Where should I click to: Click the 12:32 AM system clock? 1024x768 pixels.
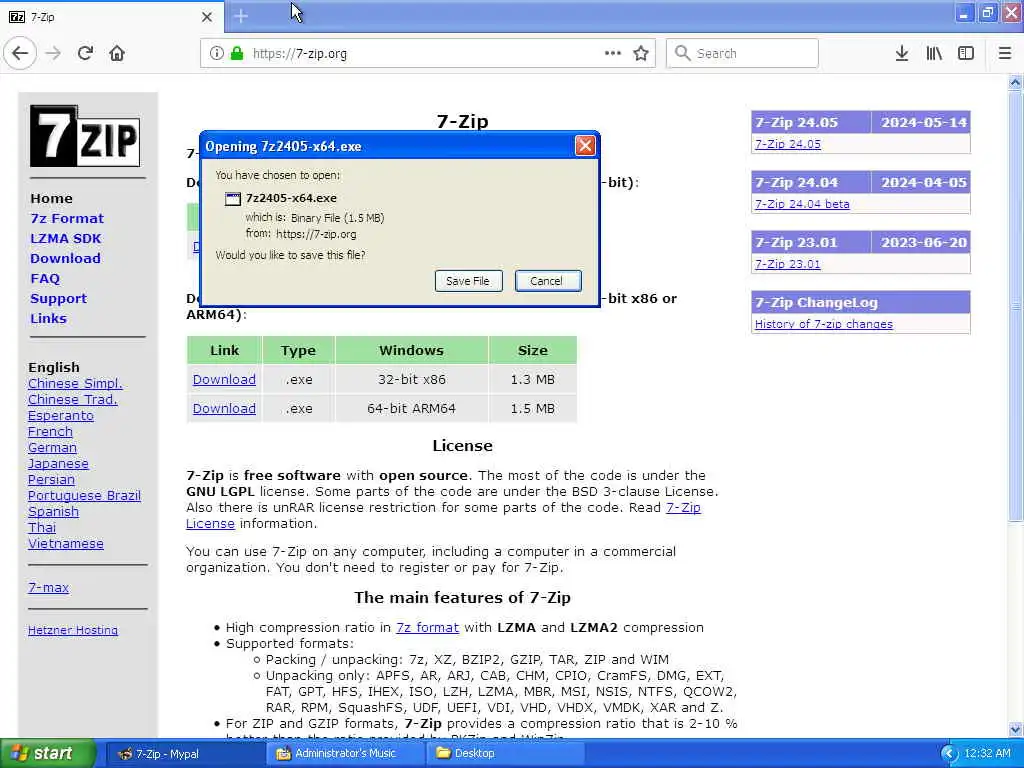click(x=987, y=754)
